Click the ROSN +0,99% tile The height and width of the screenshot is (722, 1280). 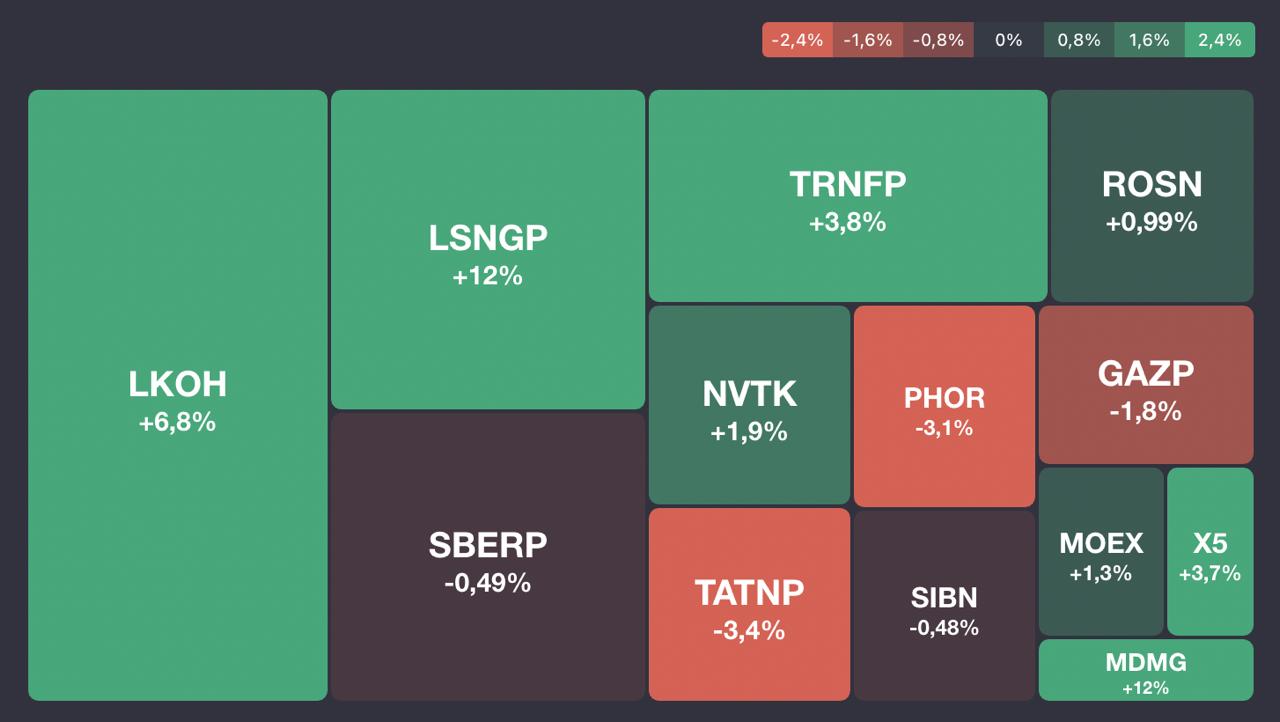tap(1151, 196)
